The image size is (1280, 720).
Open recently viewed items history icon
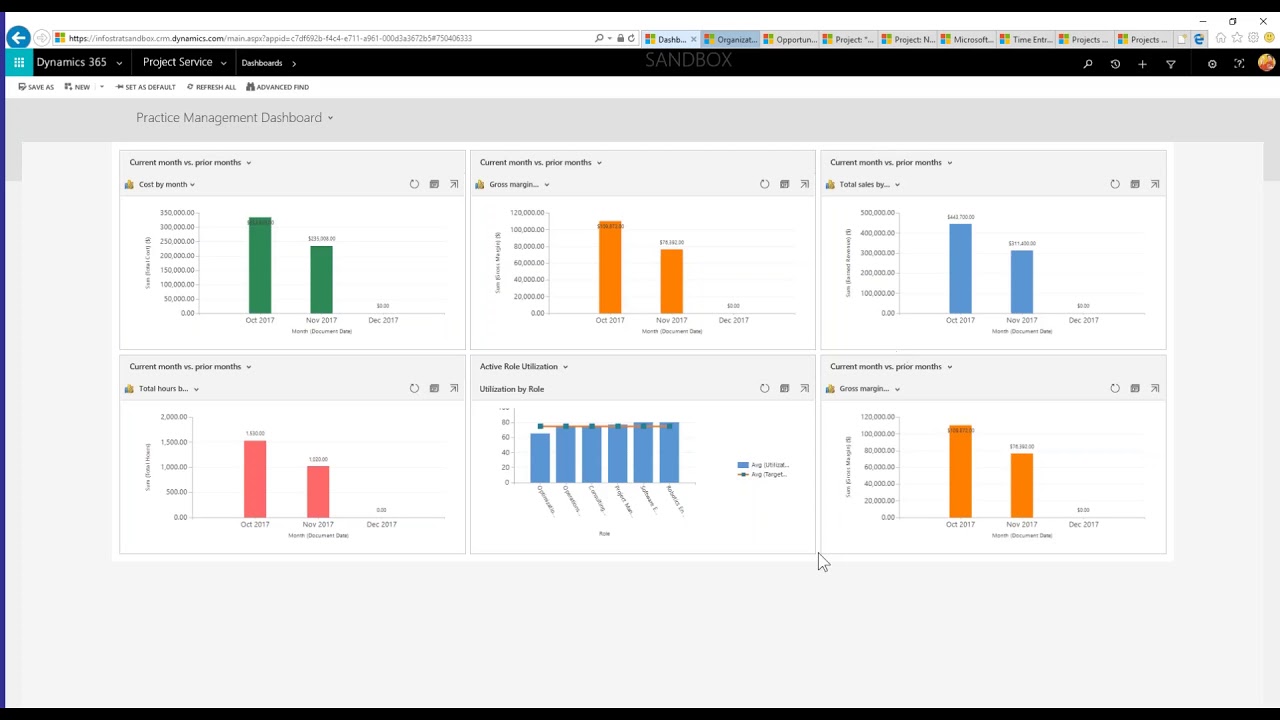coord(1115,64)
